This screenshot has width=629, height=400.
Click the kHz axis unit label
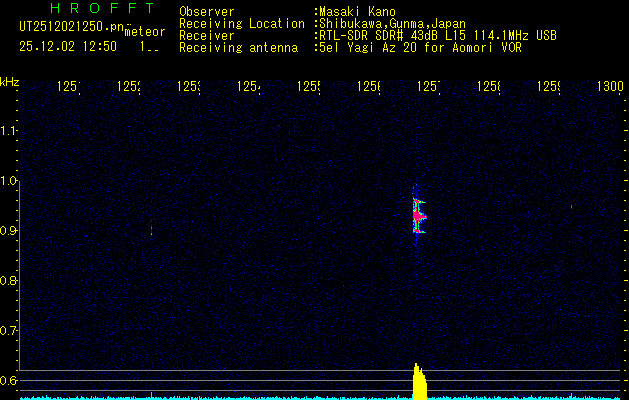[9, 82]
